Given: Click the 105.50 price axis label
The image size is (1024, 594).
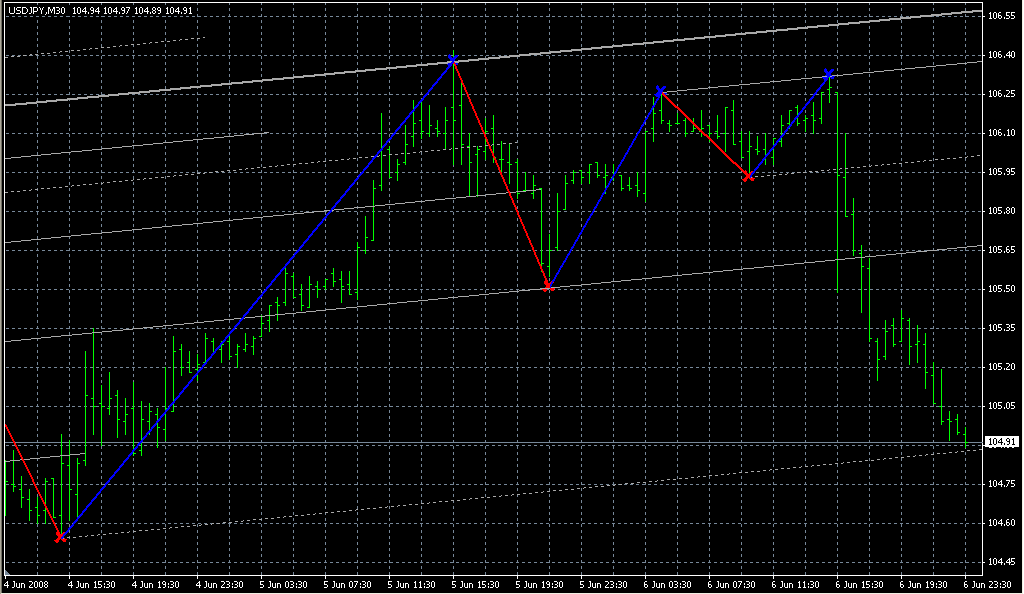Looking at the screenshot, I should (x=1001, y=289).
